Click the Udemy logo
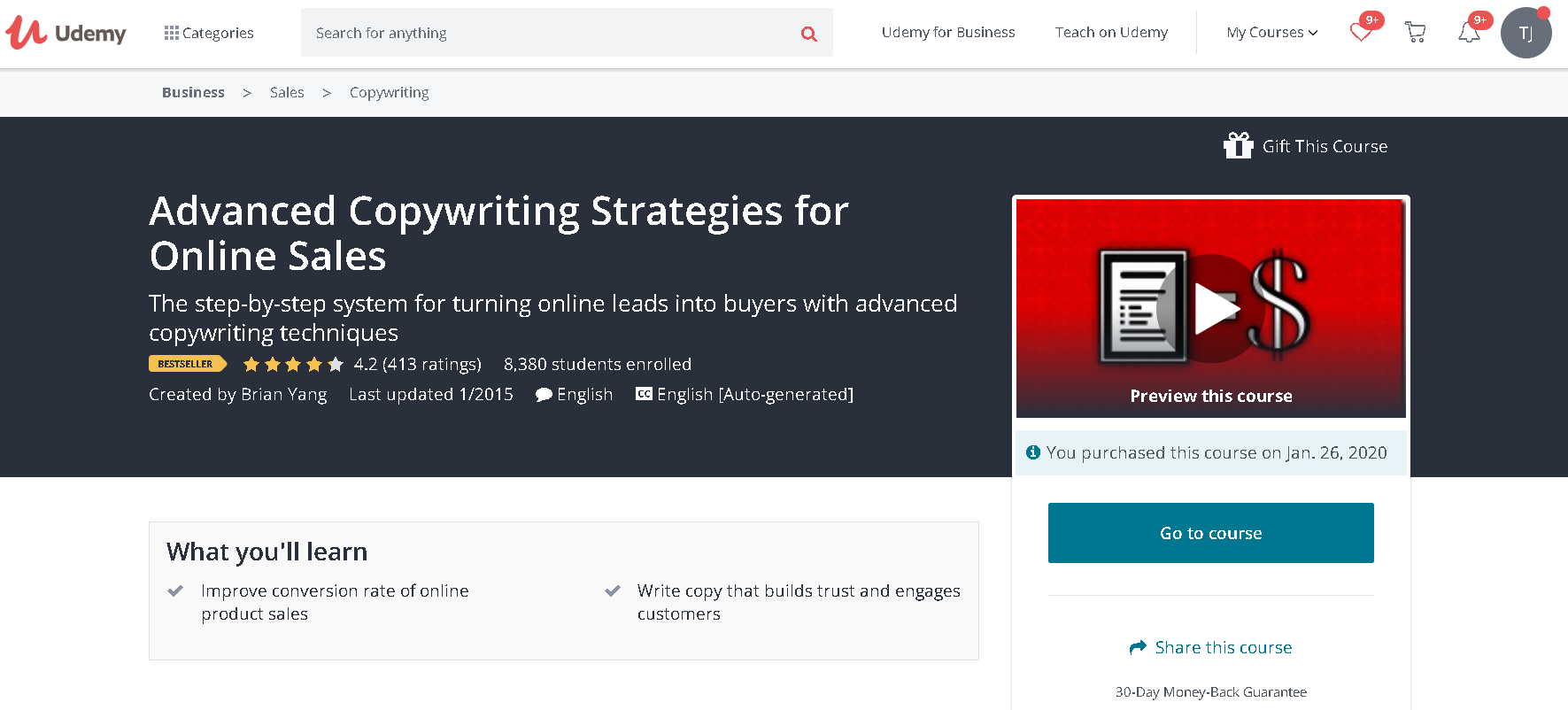This screenshot has height=710, width=1568. 66,33
